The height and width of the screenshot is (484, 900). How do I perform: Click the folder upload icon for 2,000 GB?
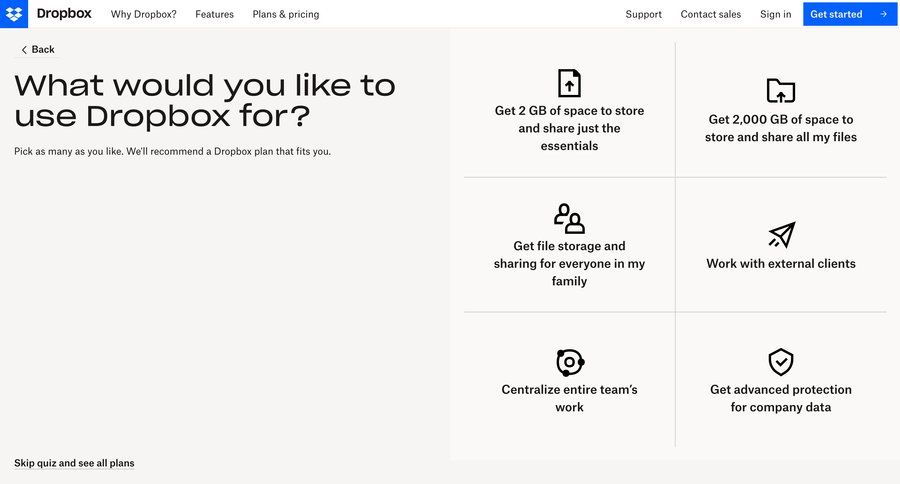click(x=781, y=90)
